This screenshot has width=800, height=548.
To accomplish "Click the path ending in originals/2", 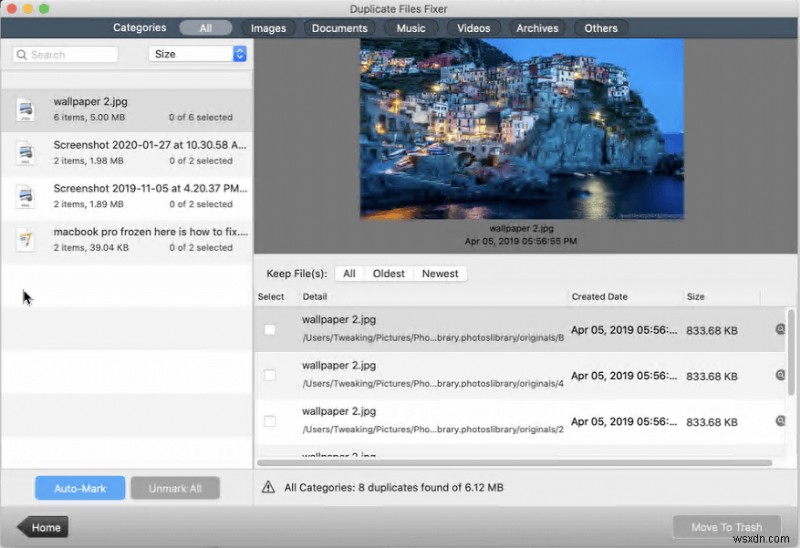I will (x=433, y=430).
